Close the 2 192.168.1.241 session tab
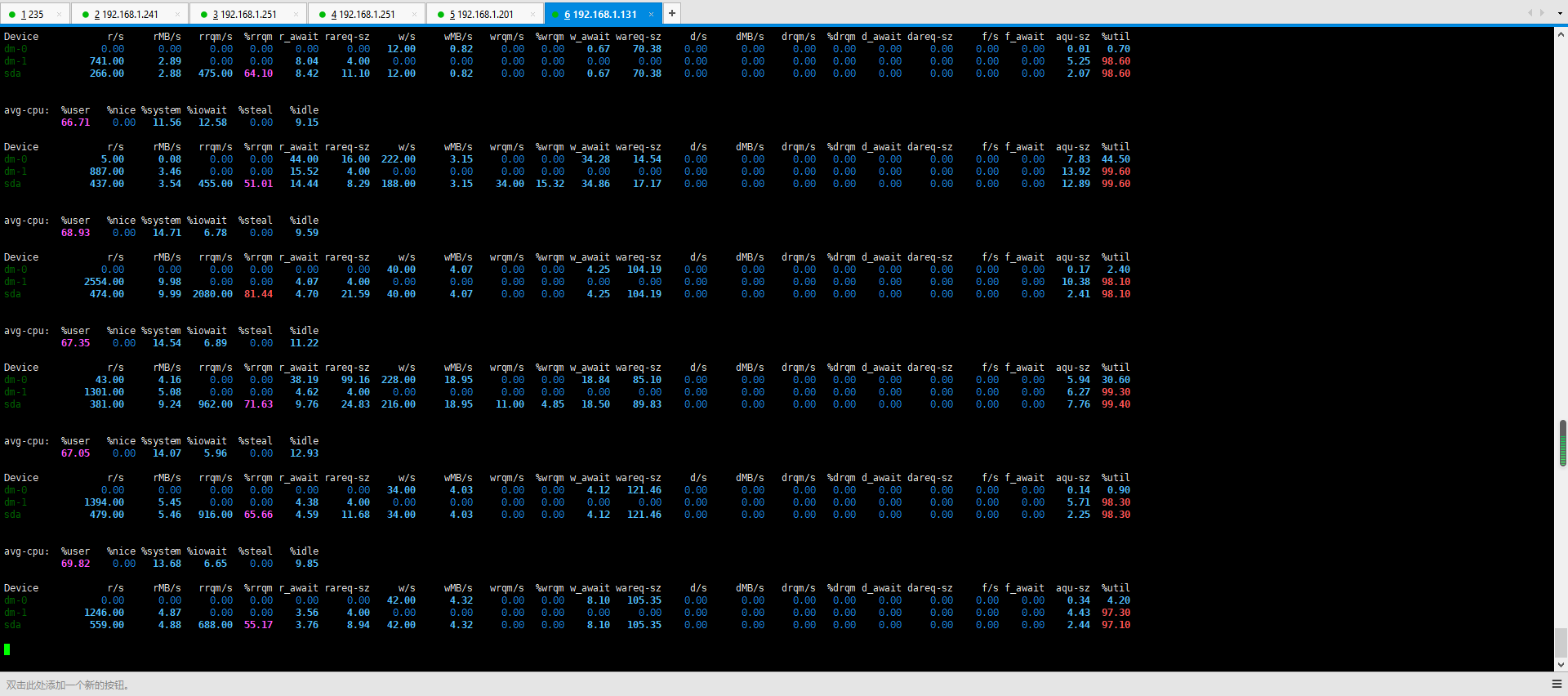 click(x=177, y=14)
